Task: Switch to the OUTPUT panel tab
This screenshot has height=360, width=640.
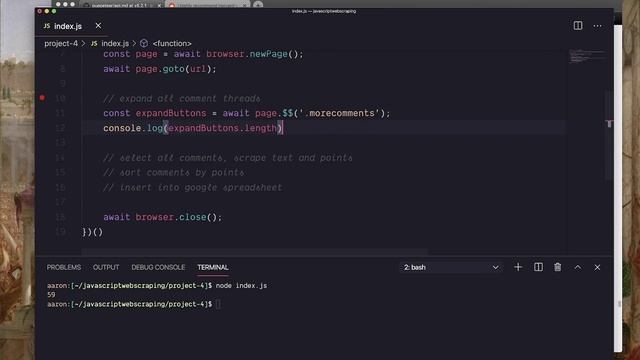Action: click(x=106, y=267)
